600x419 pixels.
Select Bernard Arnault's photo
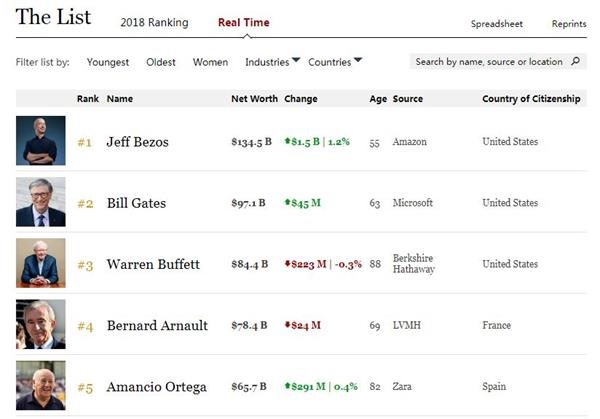tap(41, 324)
